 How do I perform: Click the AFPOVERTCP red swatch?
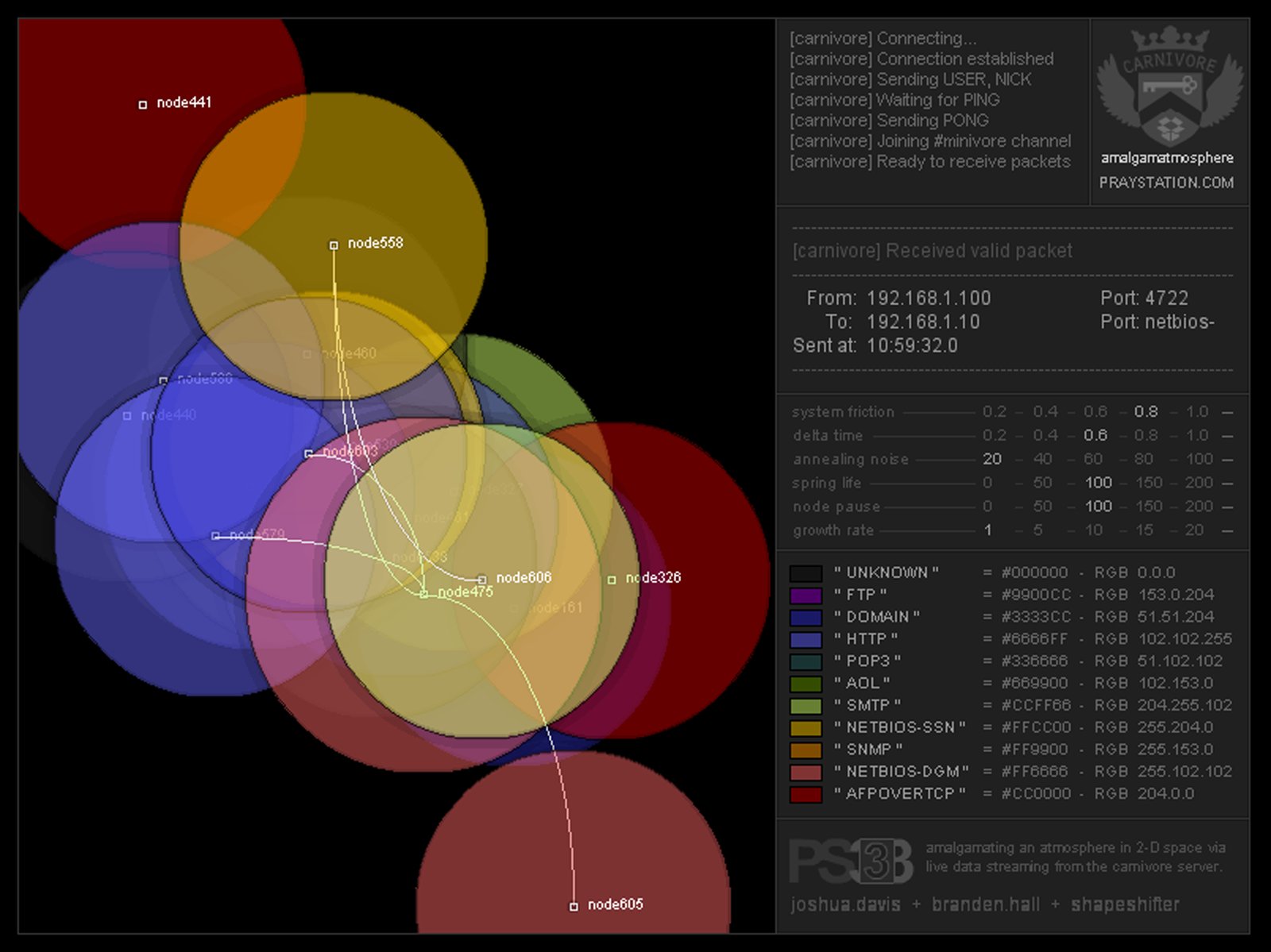pyautogui.click(x=805, y=795)
